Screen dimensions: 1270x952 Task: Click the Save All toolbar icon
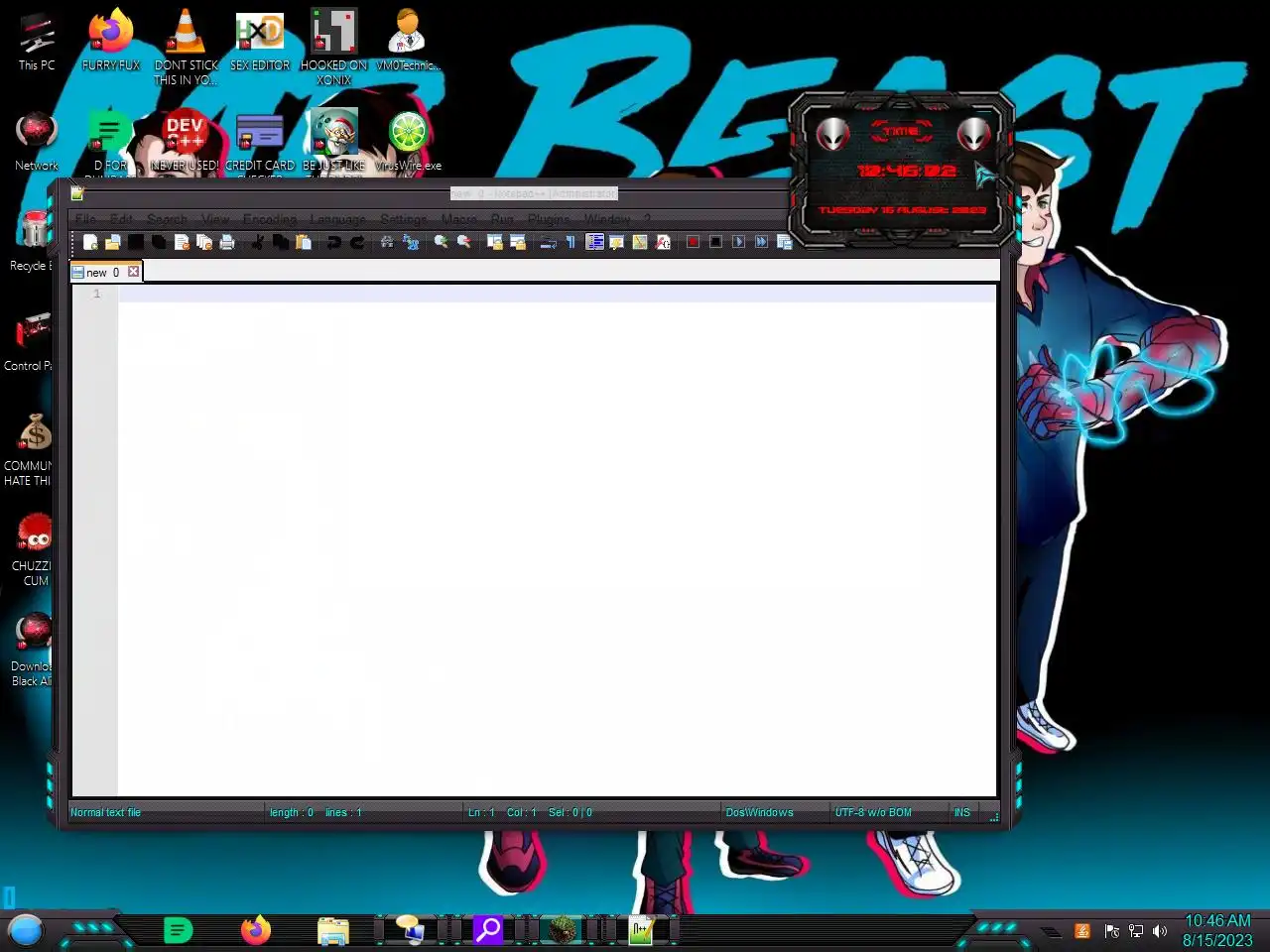(x=159, y=242)
